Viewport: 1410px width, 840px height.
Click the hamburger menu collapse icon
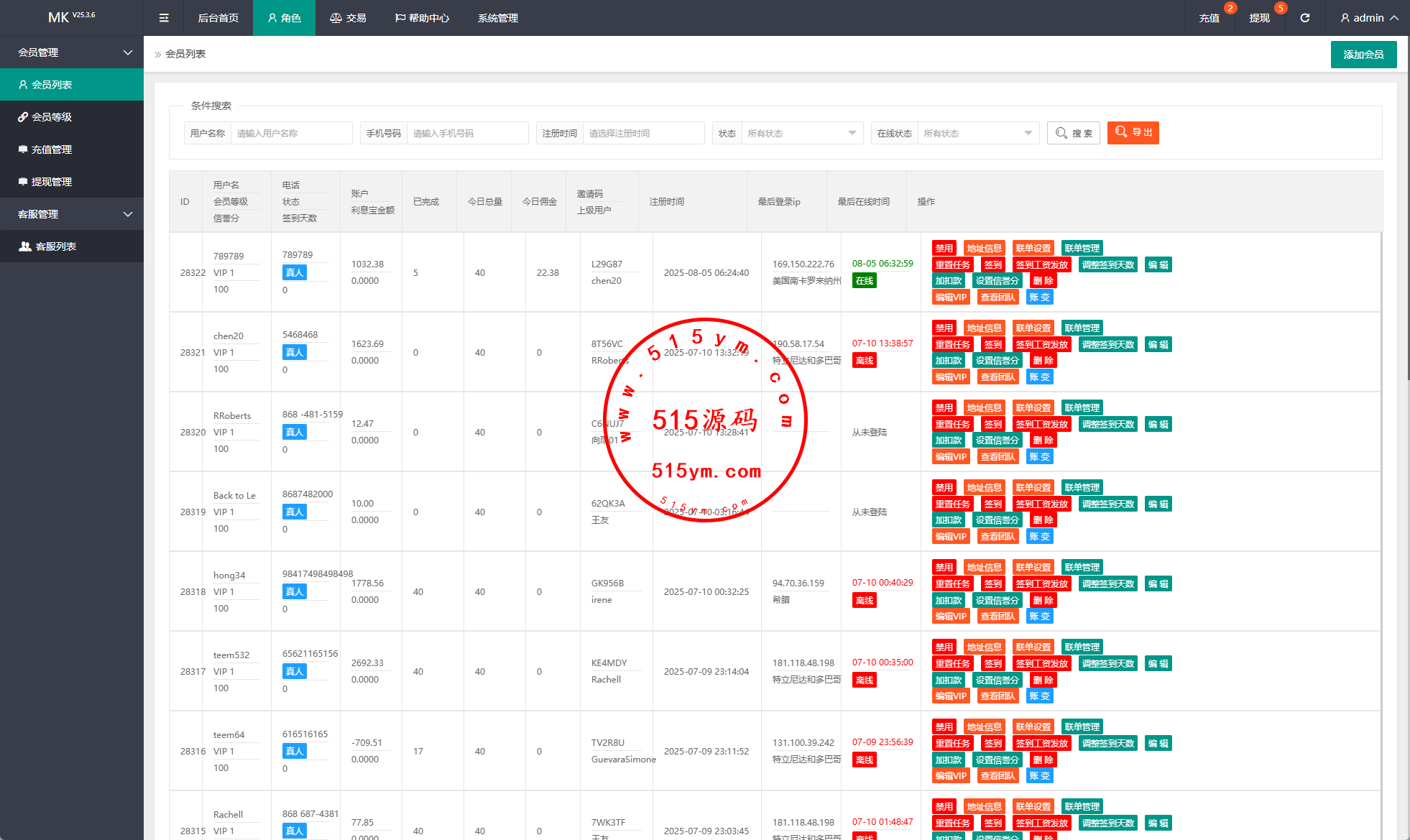(164, 18)
